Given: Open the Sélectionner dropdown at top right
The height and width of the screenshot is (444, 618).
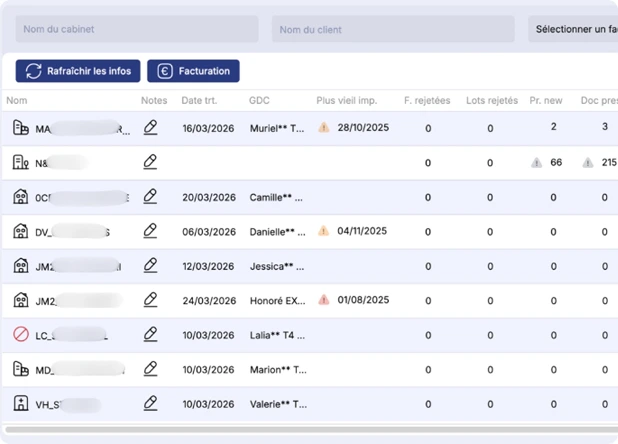Looking at the screenshot, I should tap(573, 29).
